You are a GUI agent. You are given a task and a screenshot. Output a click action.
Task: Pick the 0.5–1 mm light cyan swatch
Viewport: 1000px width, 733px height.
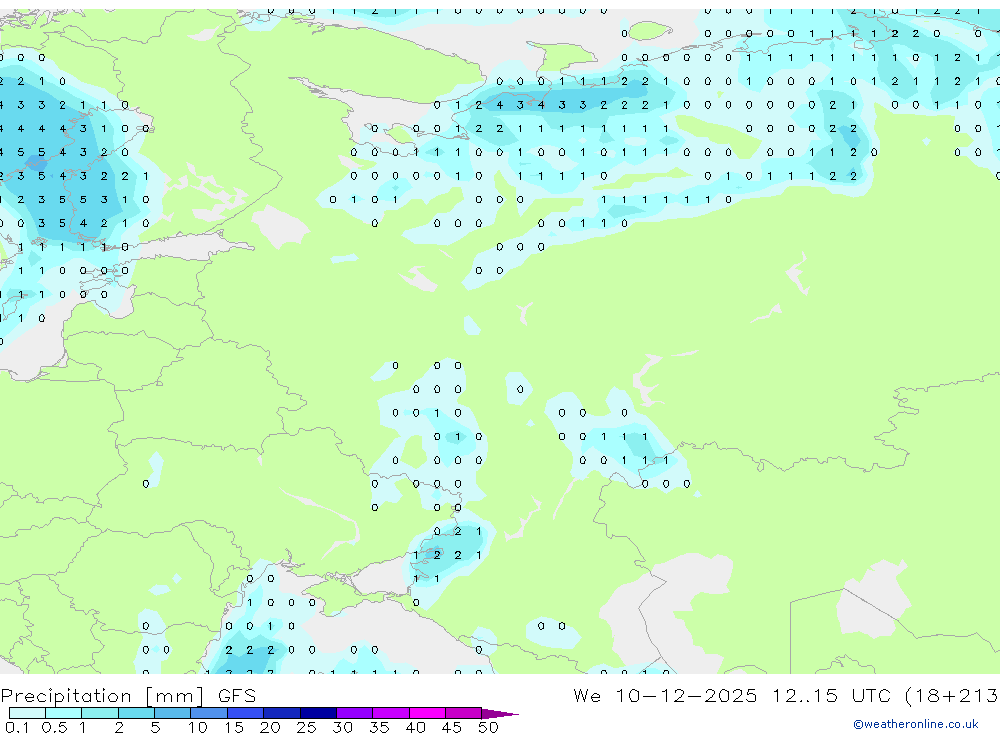64,713
